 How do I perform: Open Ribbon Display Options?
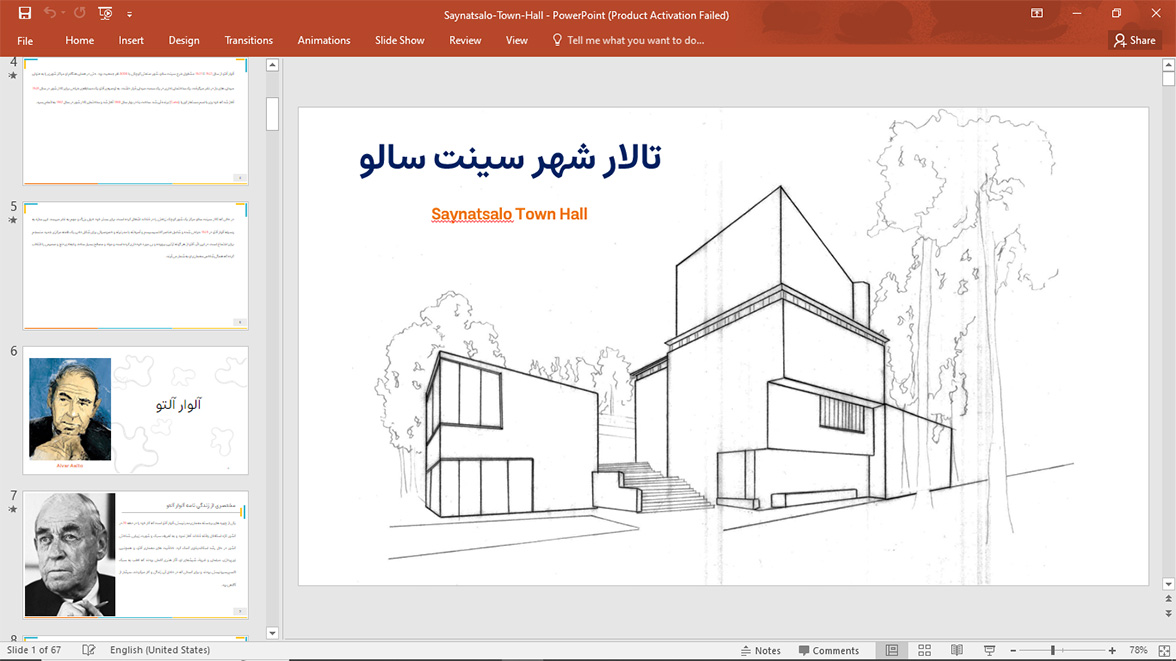pos(1036,14)
